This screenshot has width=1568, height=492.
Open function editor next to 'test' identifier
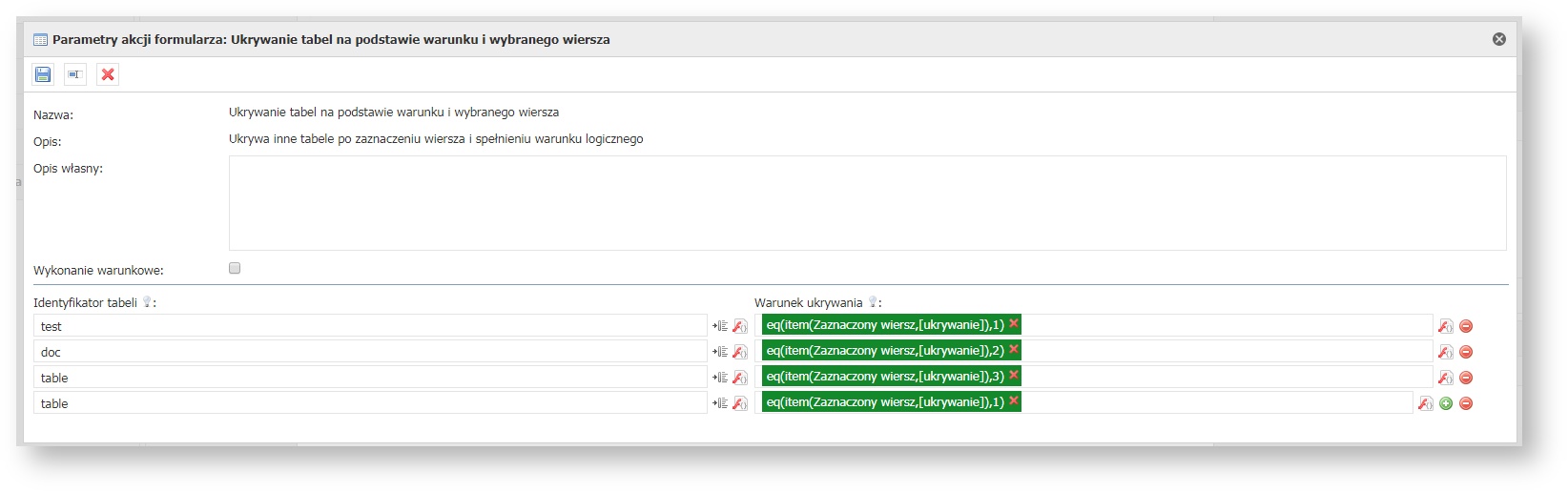click(x=739, y=326)
